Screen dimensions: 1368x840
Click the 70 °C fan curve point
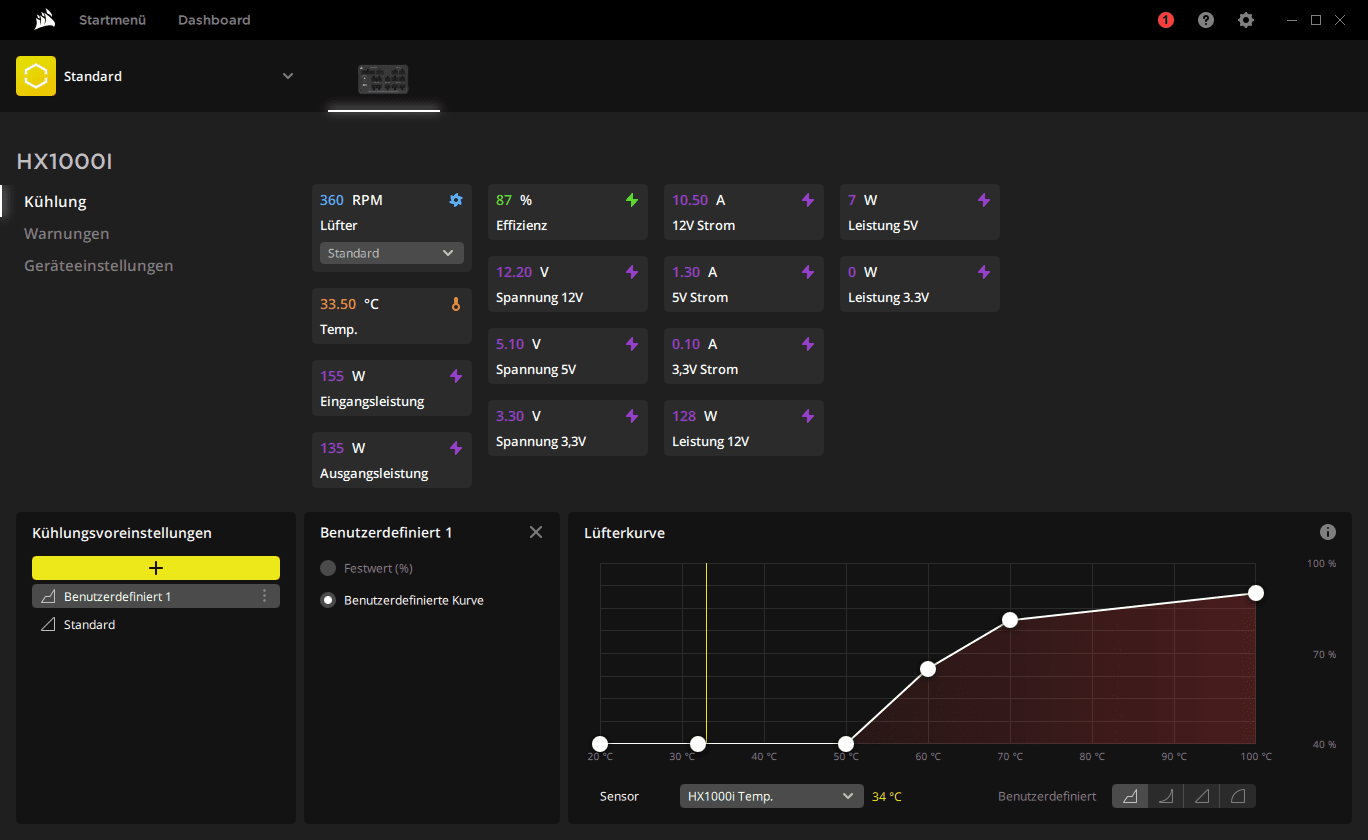tap(1010, 620)
